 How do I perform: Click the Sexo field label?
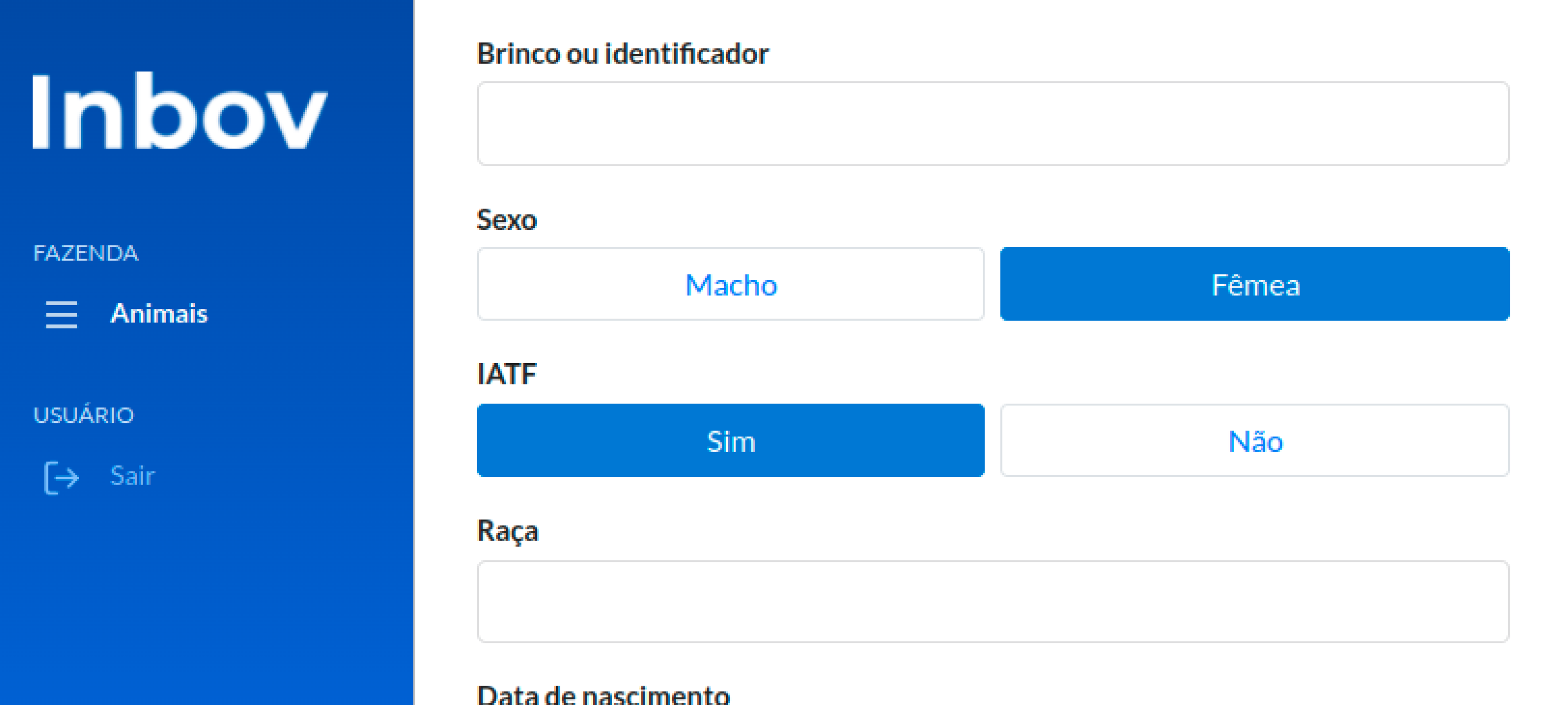pos(507,220)
